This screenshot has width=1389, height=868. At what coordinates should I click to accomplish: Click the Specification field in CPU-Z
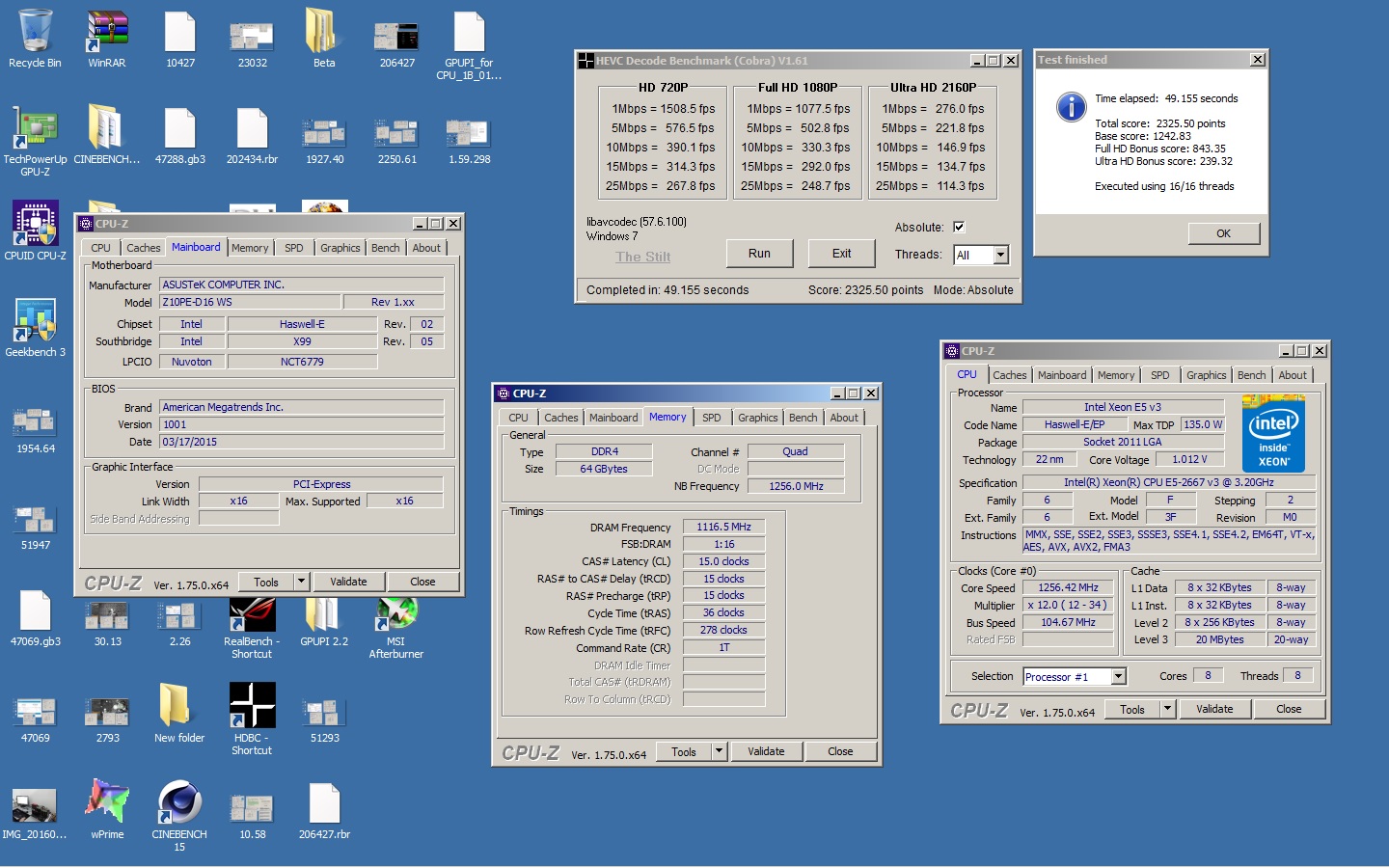click(1168, 482)
